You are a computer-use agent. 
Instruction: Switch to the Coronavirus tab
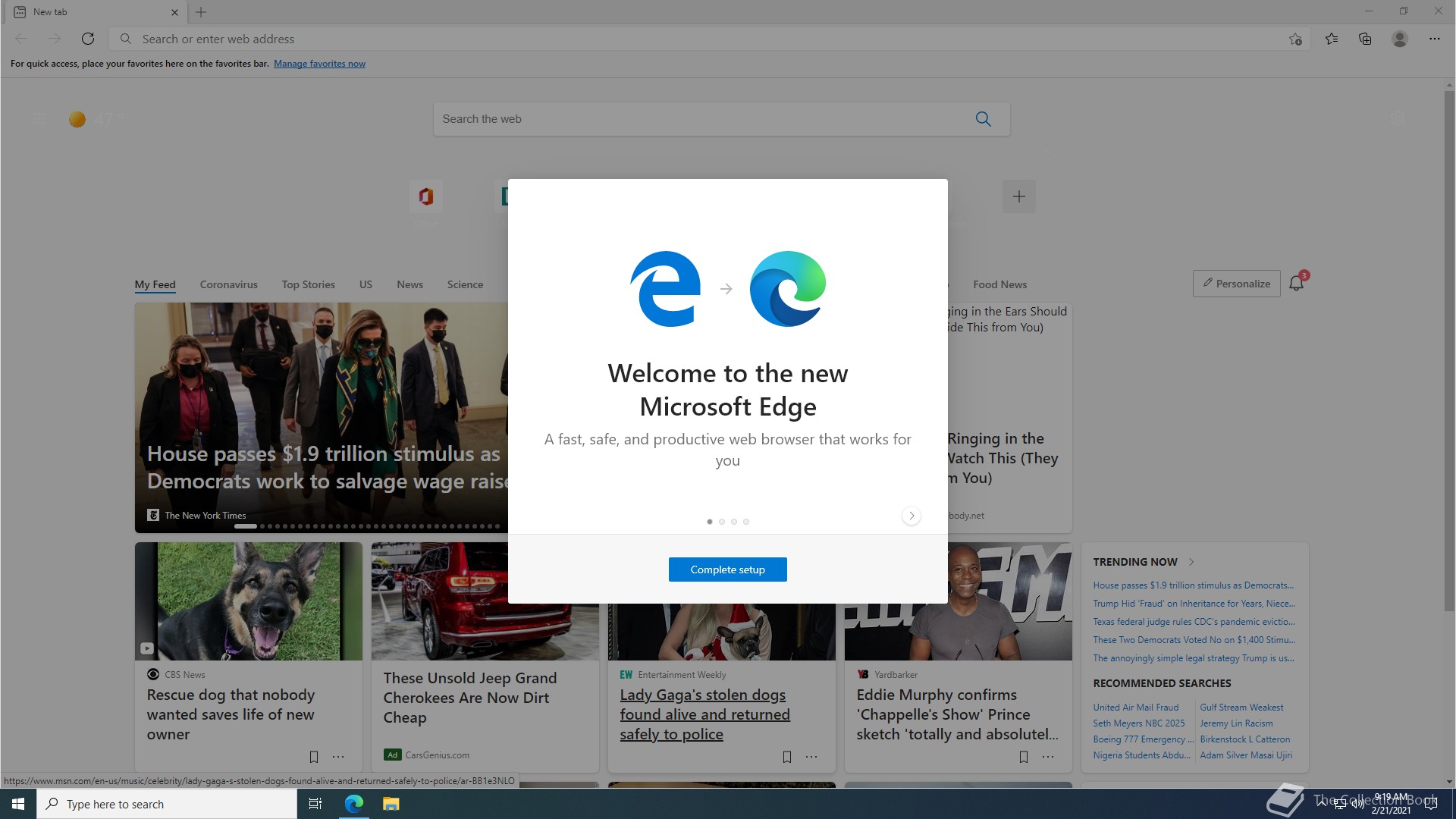pyautogui.click(x=229, y=284)
